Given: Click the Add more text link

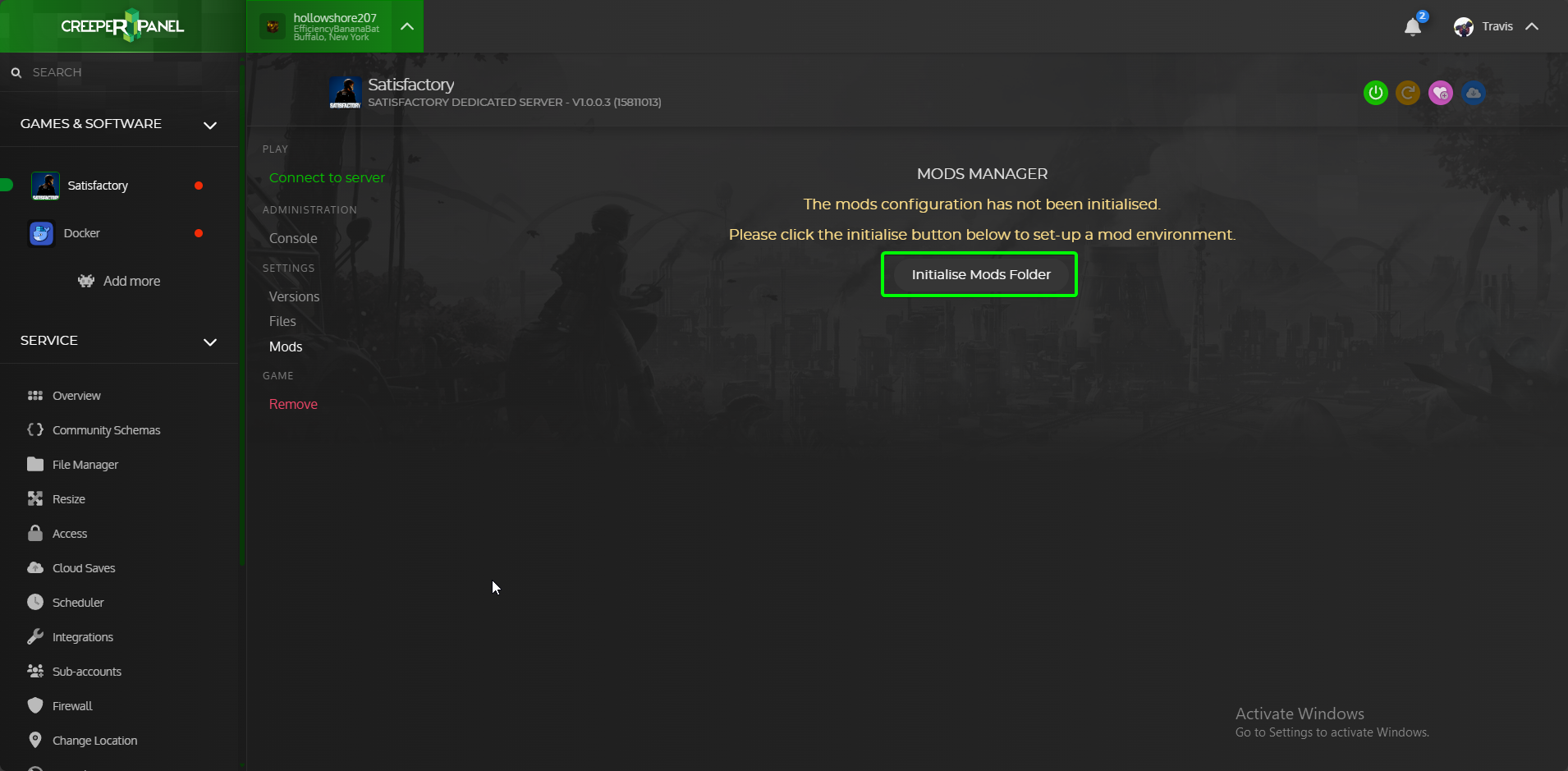Looking at the screenshot, I should coord(131,281).
